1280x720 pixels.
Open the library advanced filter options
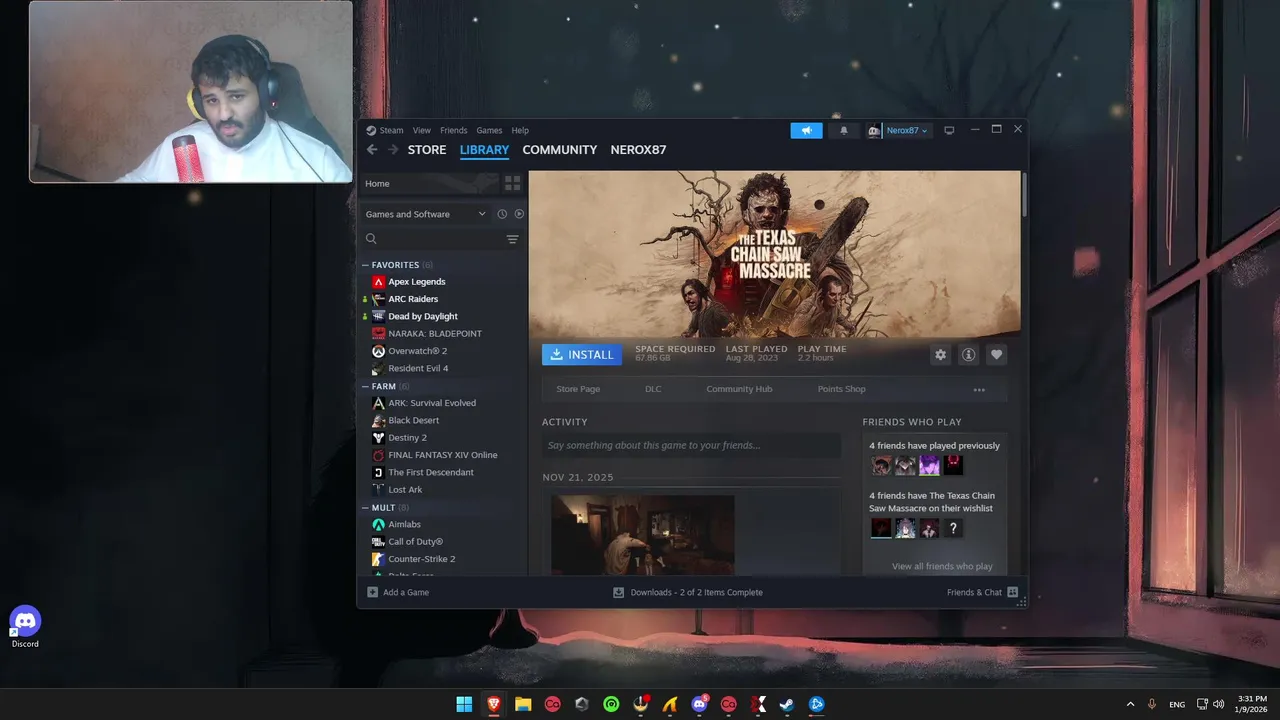tap(512, 239)
